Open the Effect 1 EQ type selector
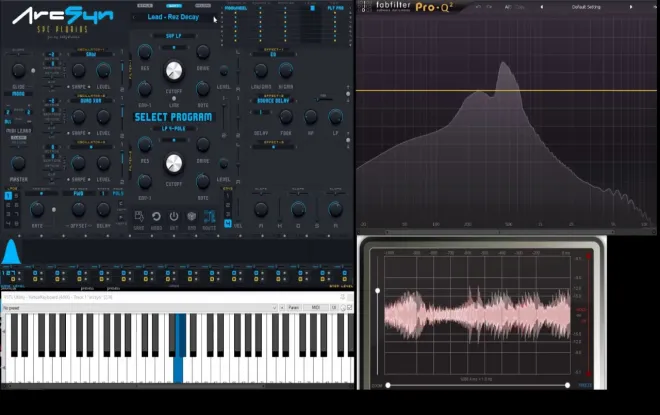The width and height of the screenshot is (660, 415). pyautogui.click(x=273, y=55)
